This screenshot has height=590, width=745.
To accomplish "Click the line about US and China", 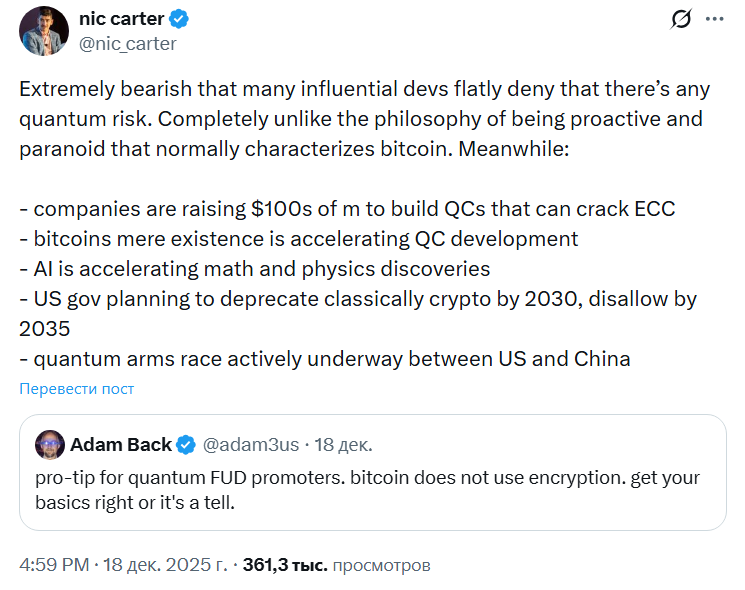I will pos(324,359).
